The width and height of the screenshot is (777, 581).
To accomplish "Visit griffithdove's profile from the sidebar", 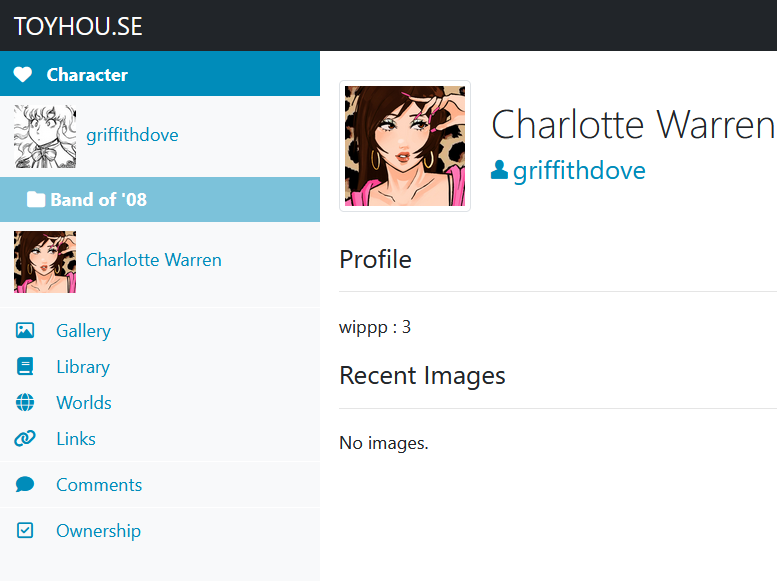I will click(x=132, y=135).
